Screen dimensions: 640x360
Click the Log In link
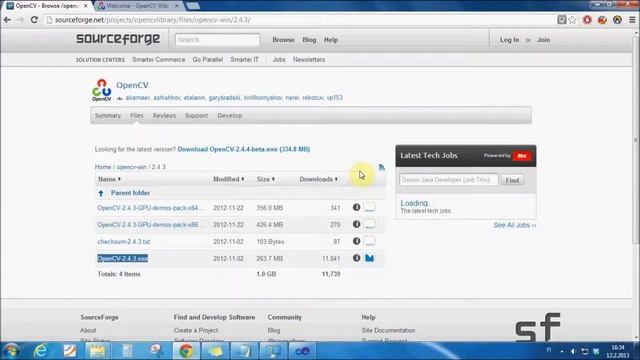[x=509, y=40]
